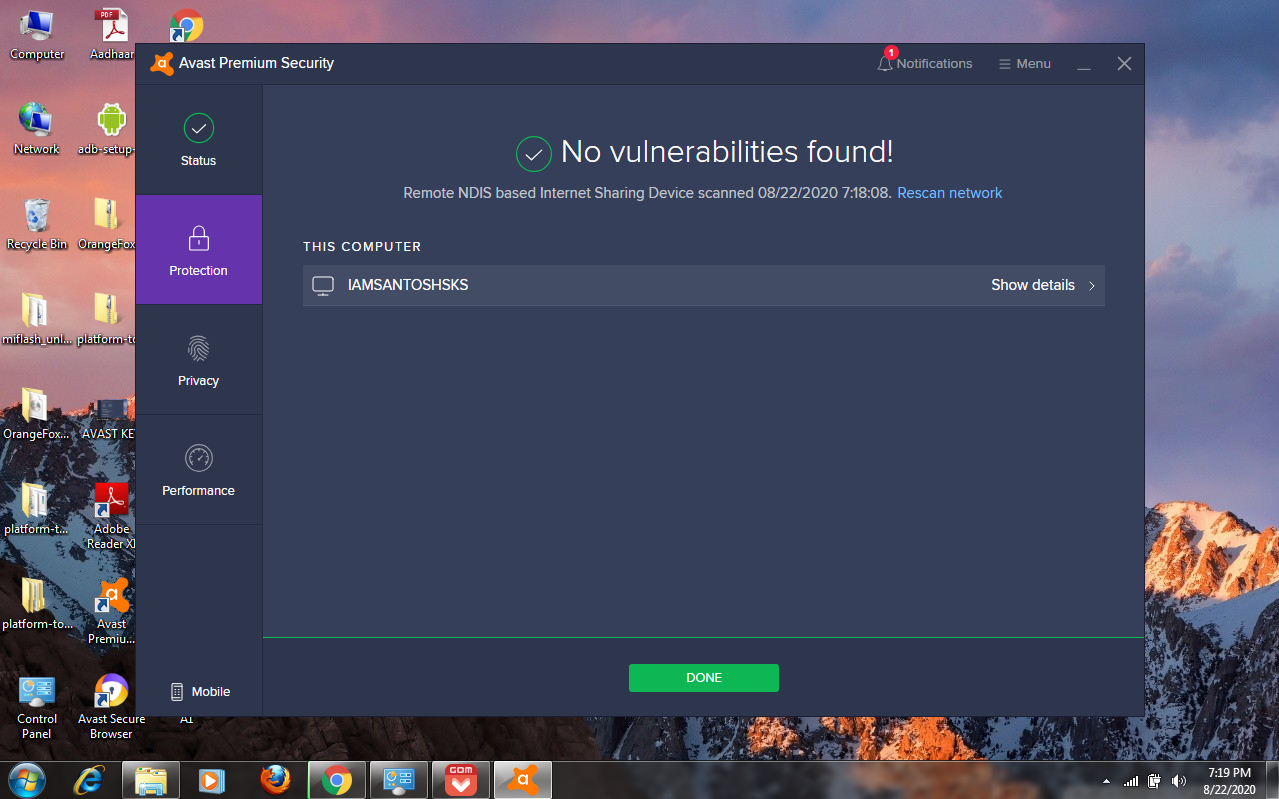Open the Chrome shortcut on desktop
Viewport: 1279px width, 799px height.
click(186, 25)
